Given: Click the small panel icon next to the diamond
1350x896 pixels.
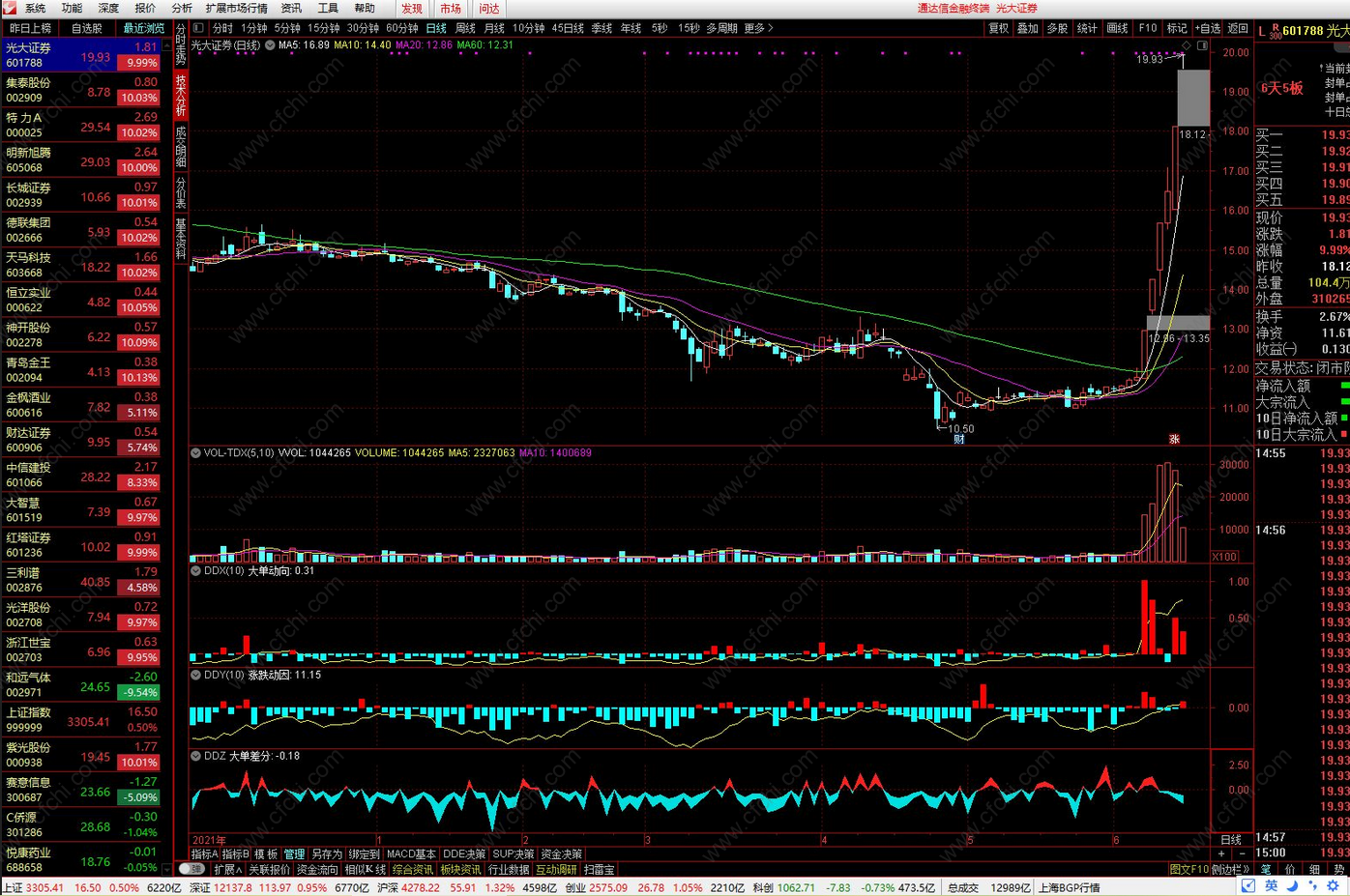Looking at the screenshot, I should pos(1202,45).
